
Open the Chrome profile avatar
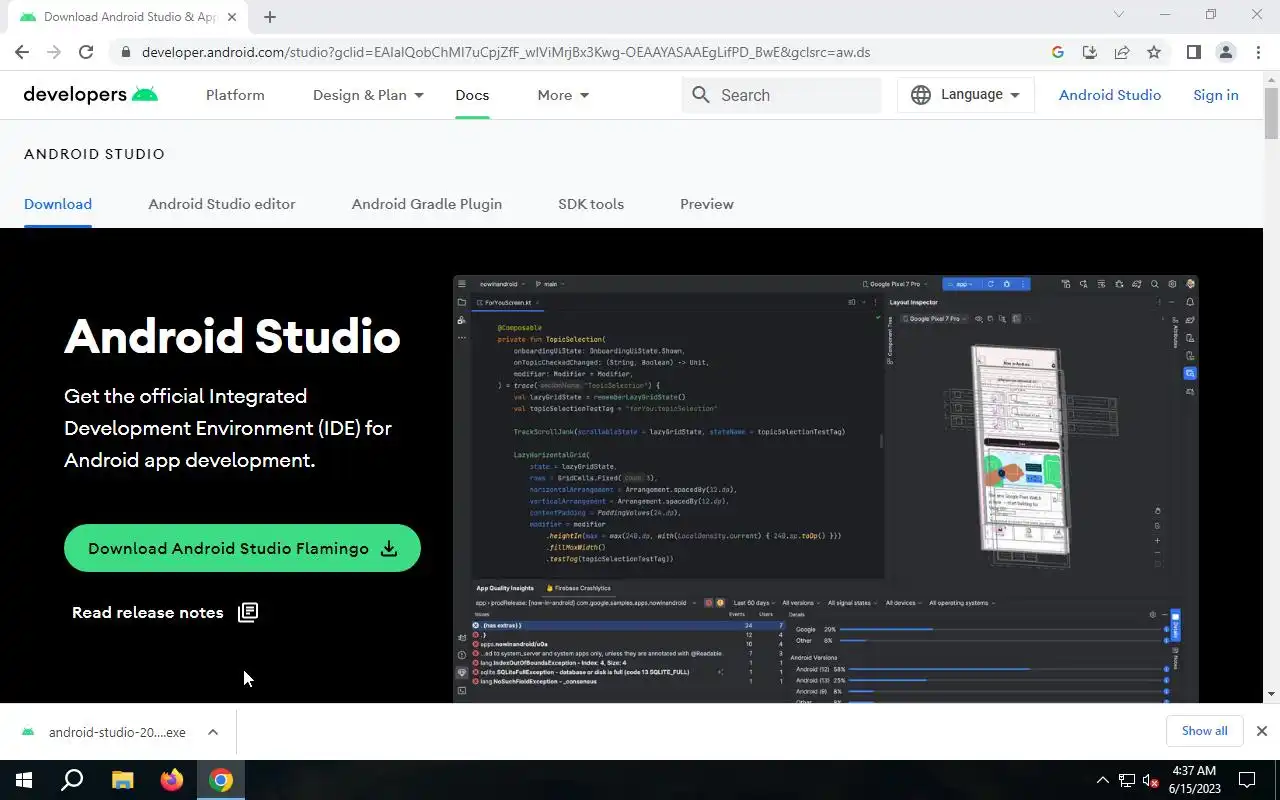coord(1225,52)
